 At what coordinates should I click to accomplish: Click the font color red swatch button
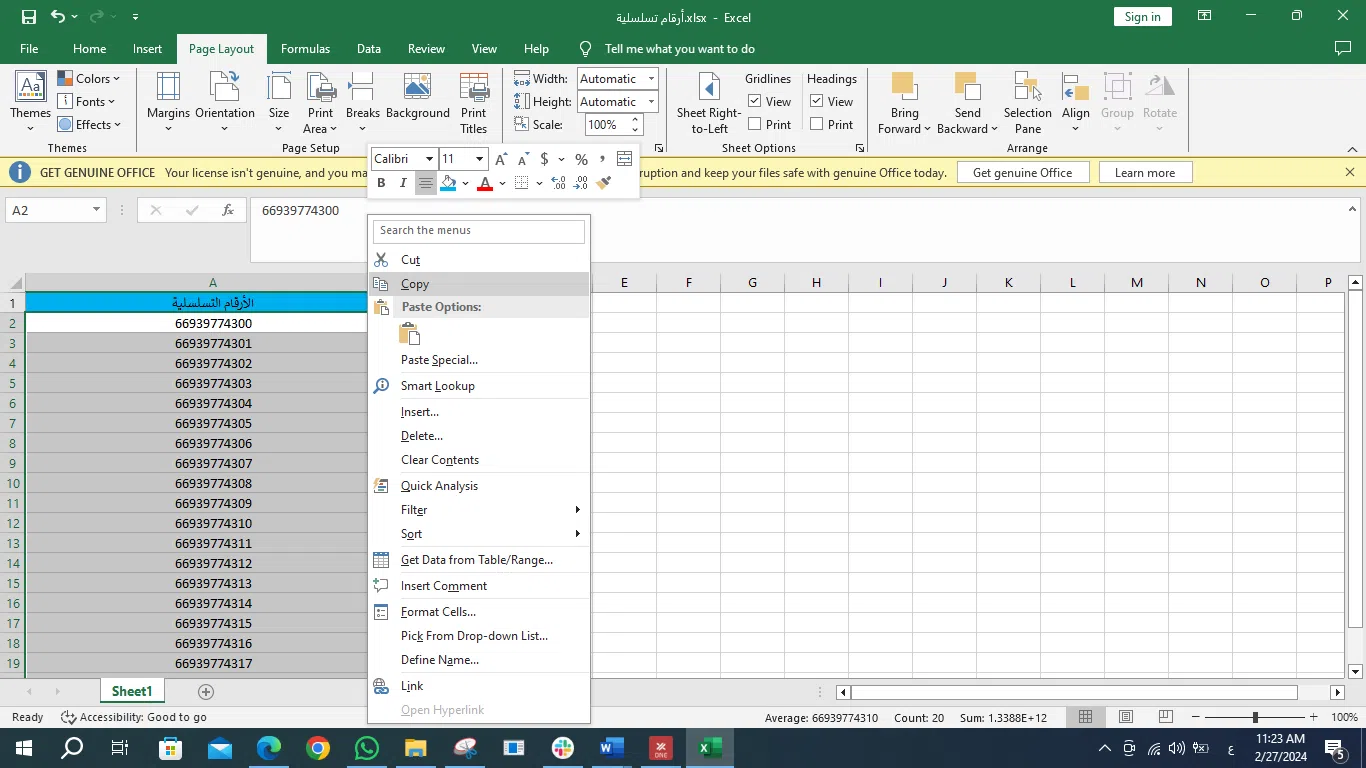485,183
